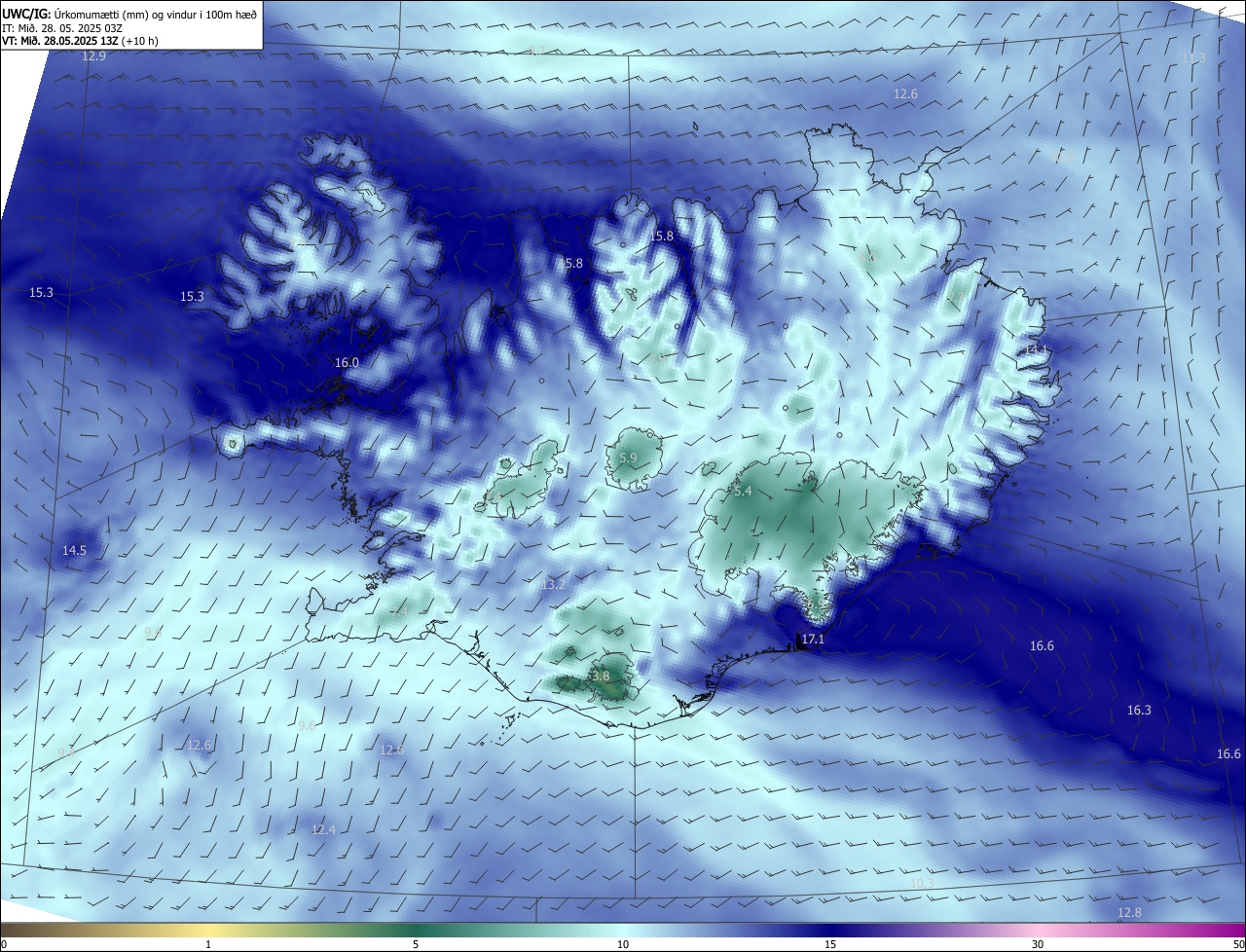The height and width of the screenshot is (952, 1246).
Task: Select the 15 tick label on the colorbar
Action: [830, 944]
